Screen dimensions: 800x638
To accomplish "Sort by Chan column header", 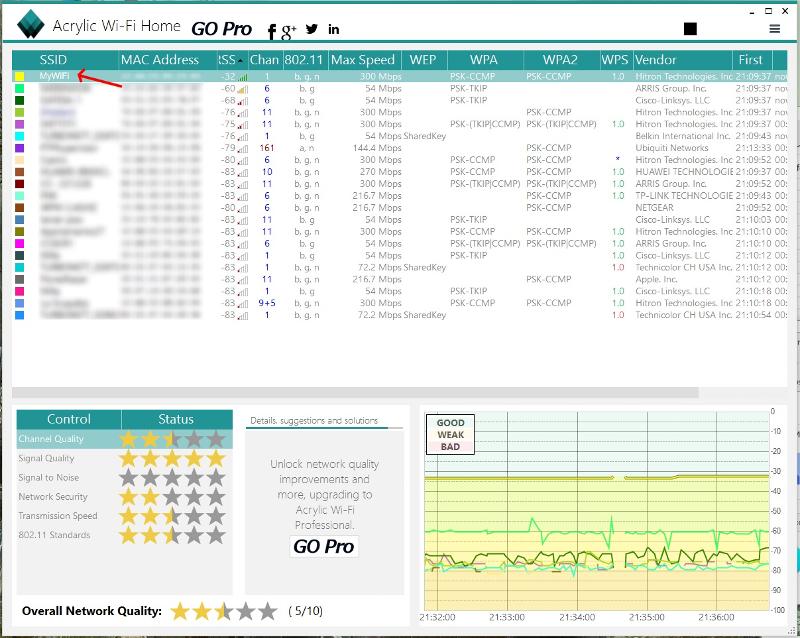I will 265,60.
